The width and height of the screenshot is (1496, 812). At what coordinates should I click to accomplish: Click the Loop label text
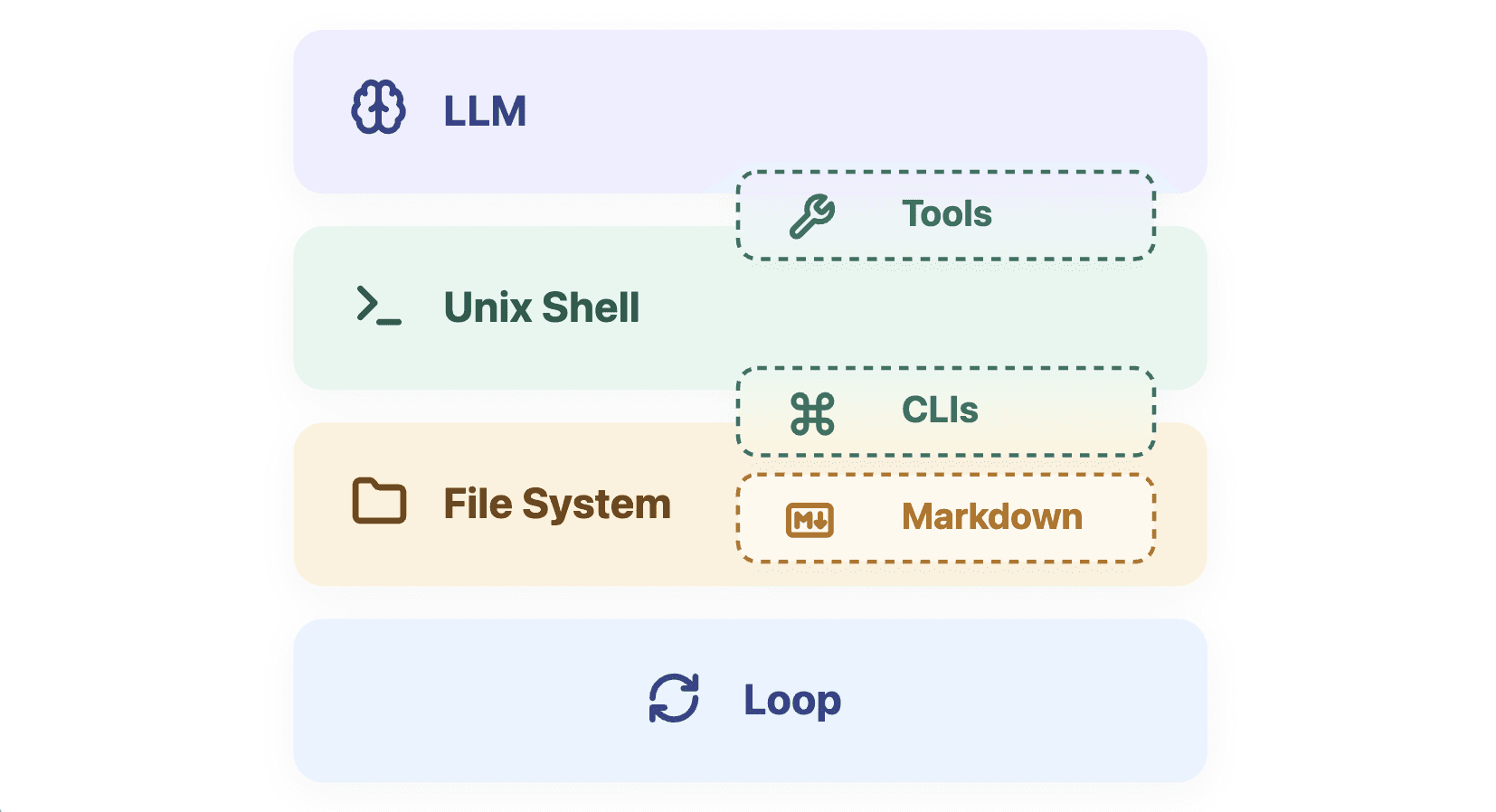coord(792,701)
